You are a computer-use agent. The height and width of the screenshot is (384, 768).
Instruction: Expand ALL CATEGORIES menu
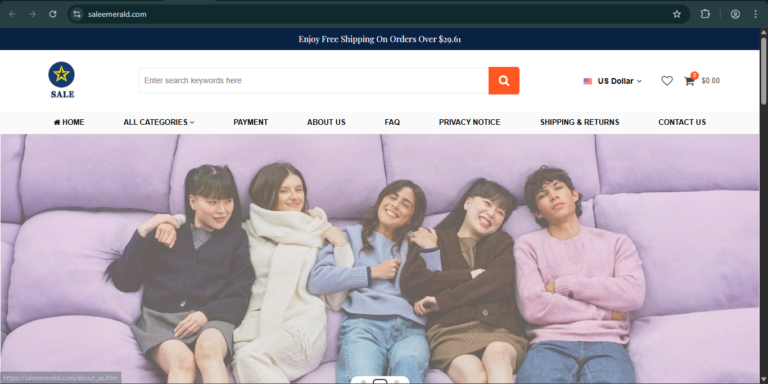coord(159,122)
